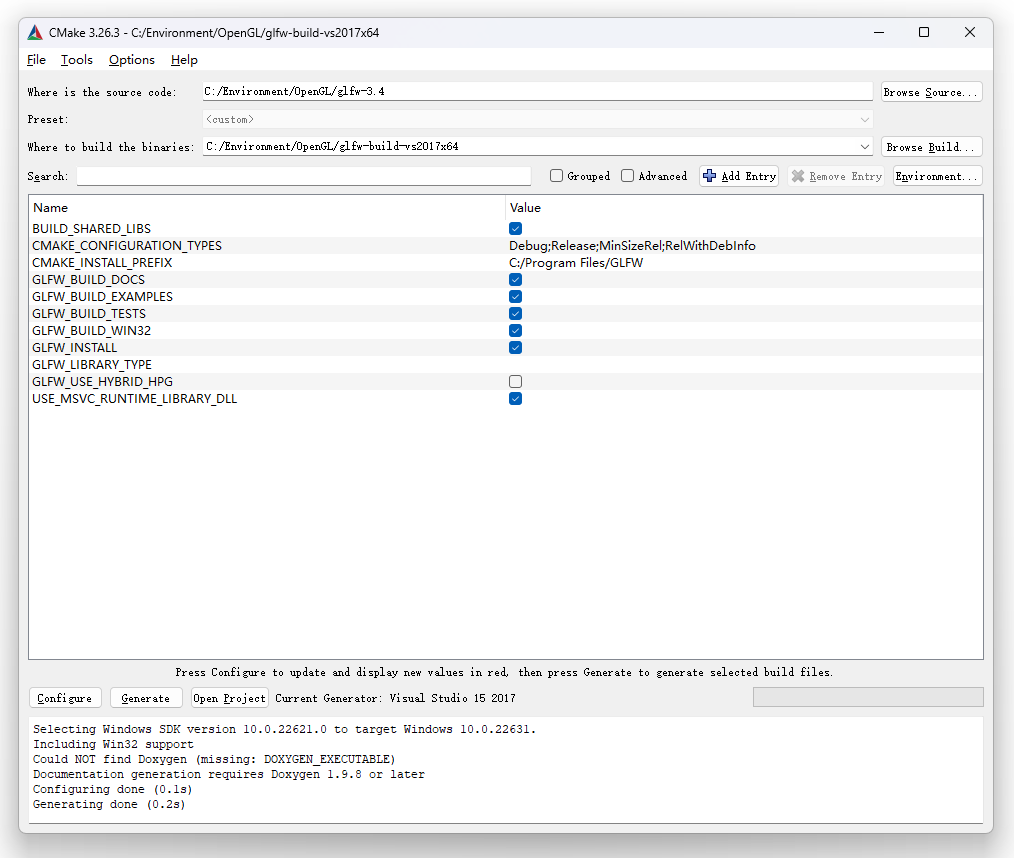Click Browse Build button
1014x858 pixels.
coord(931,147)
